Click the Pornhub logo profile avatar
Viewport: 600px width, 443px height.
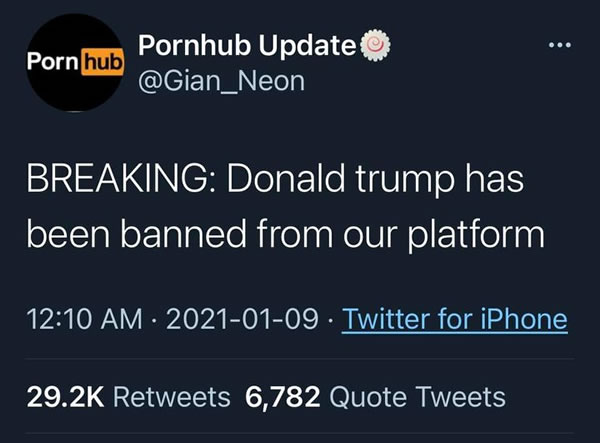73,64
